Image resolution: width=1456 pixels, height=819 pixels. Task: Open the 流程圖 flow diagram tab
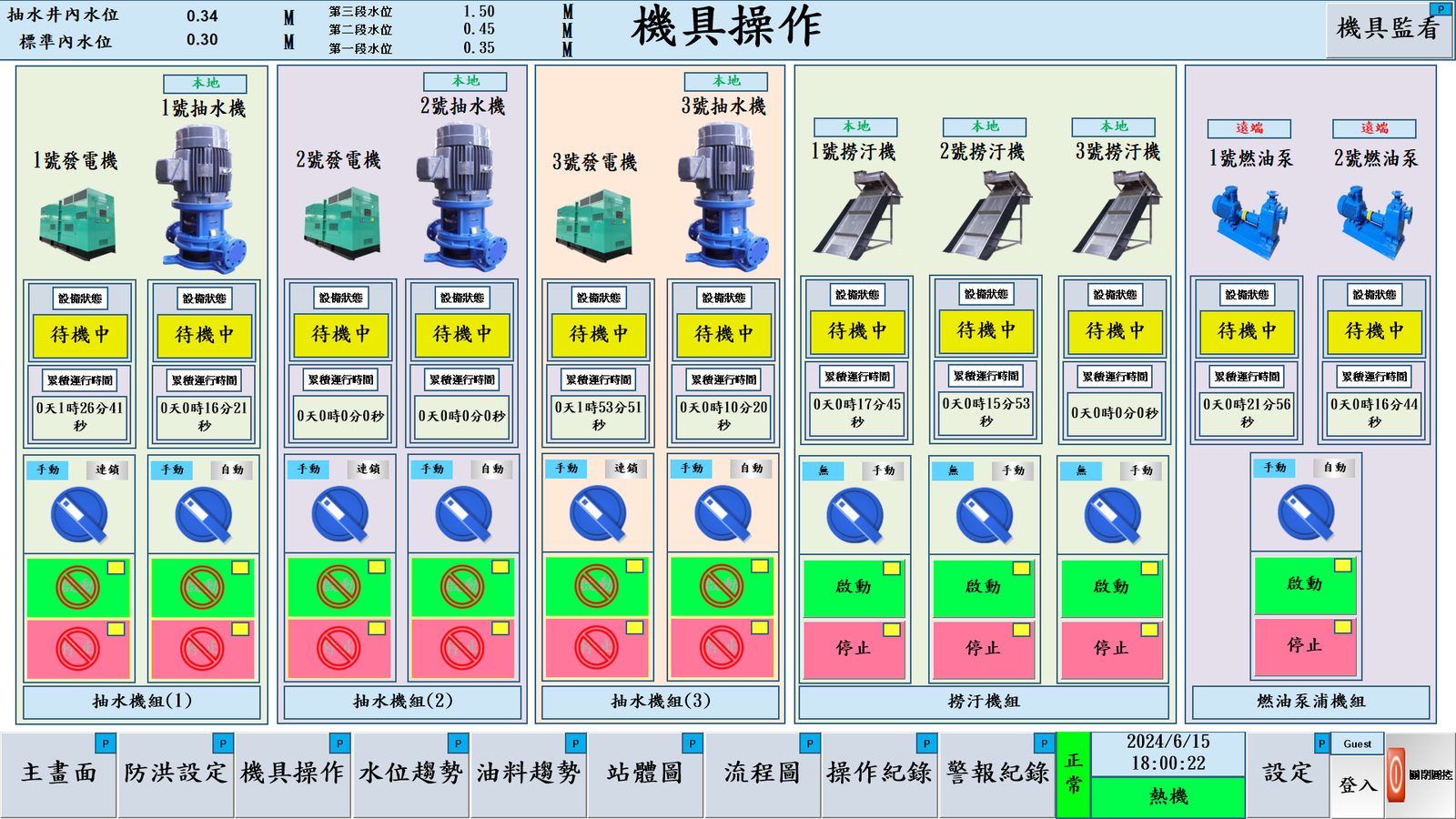[x=763, y=774]
